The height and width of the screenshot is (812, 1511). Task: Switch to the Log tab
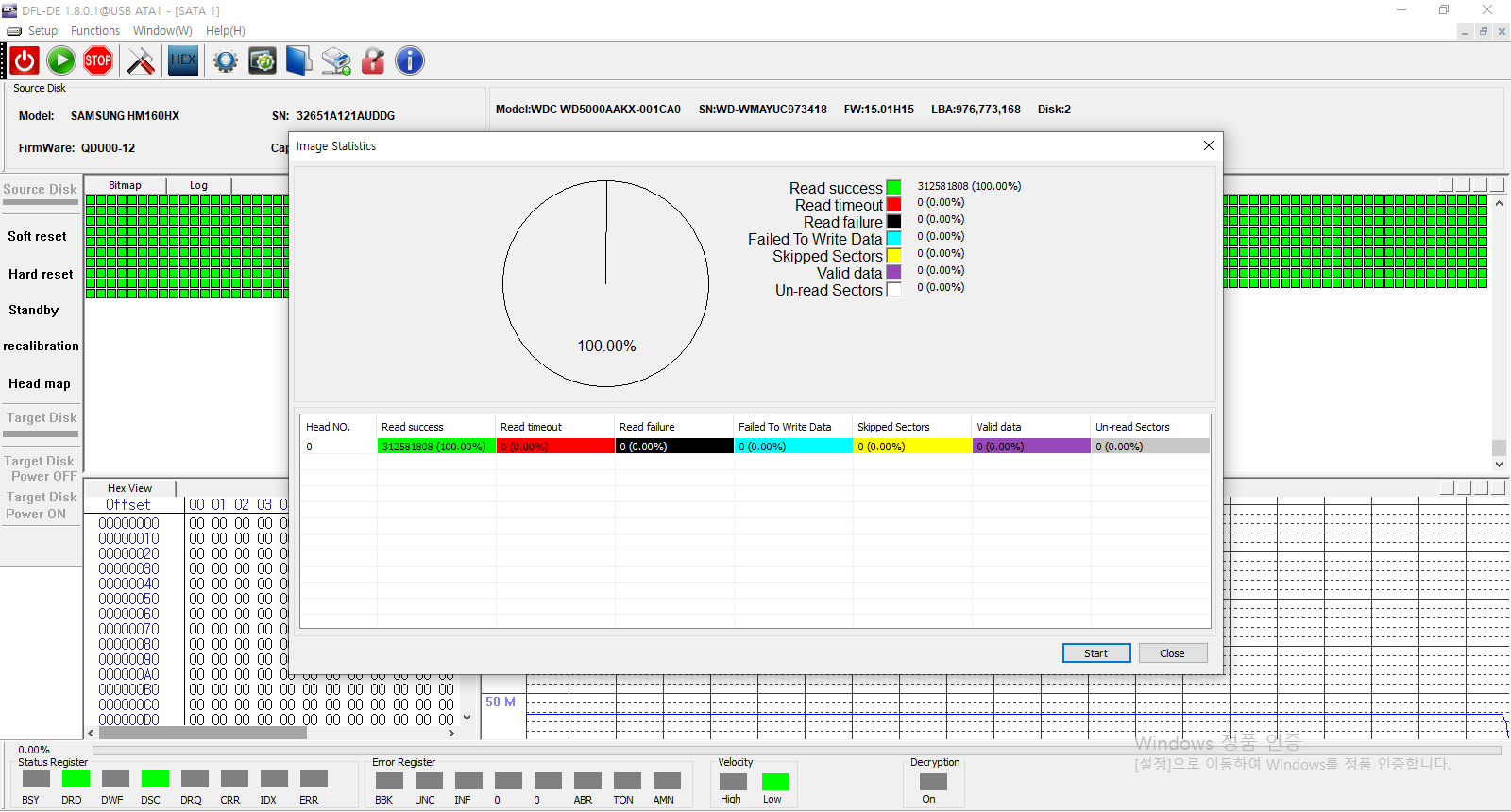click(198, 185)
